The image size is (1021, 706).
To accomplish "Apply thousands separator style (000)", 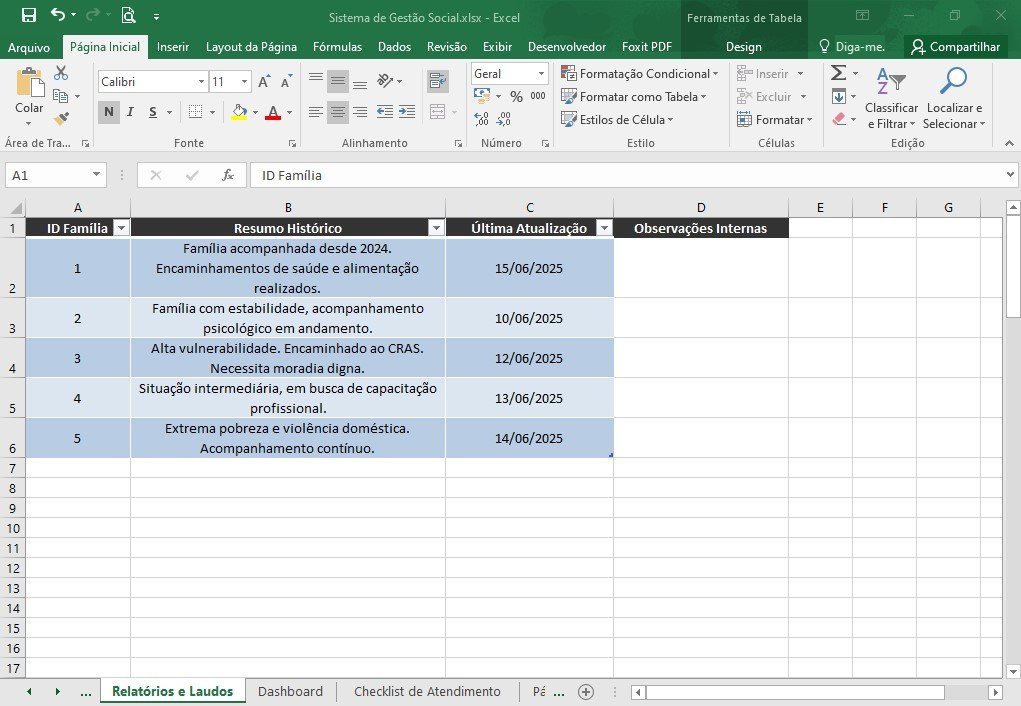I will (538, 96).
